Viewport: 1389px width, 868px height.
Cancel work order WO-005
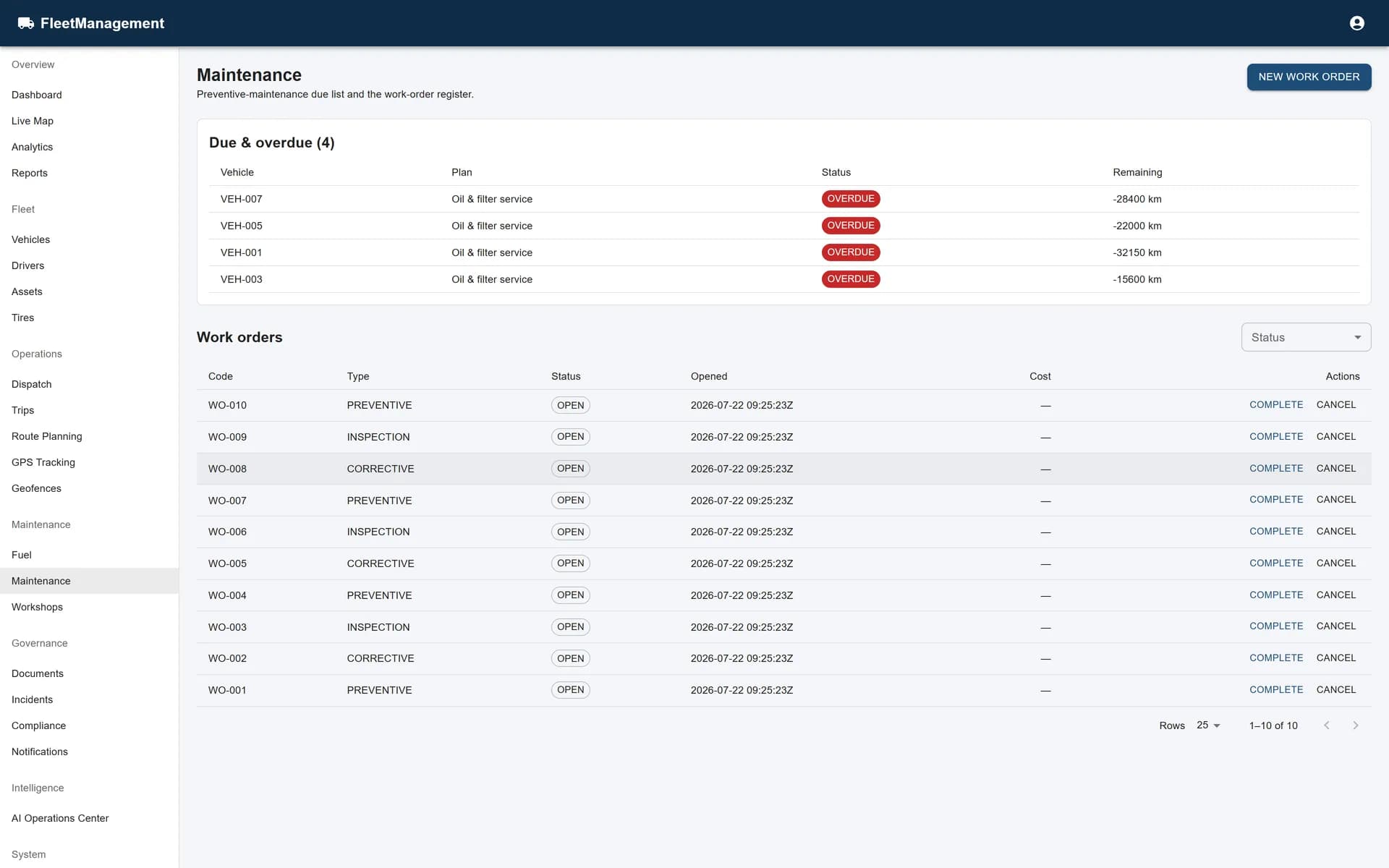tap(1336, 563)
